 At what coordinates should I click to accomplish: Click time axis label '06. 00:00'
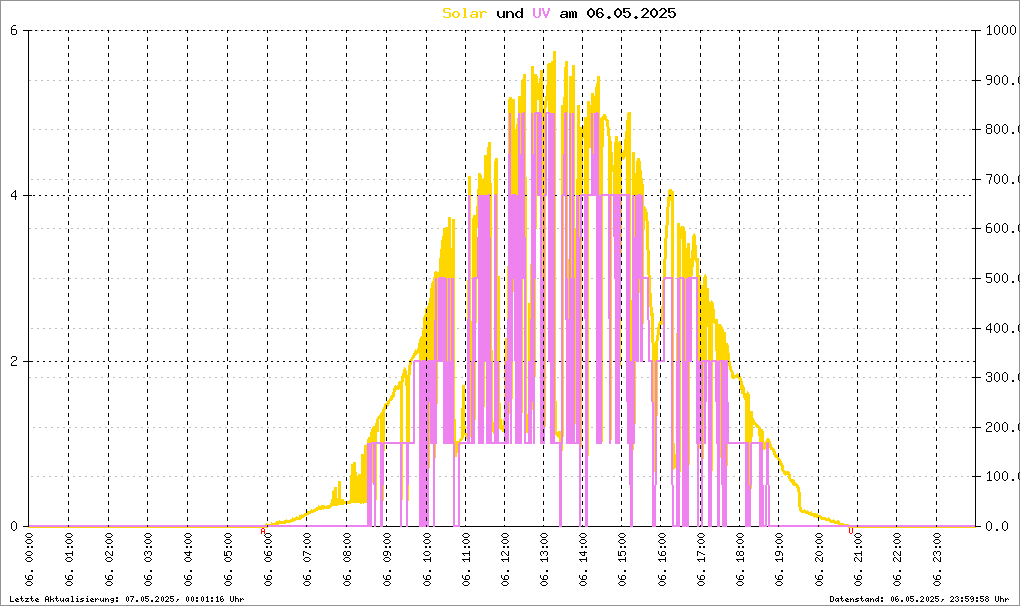point(29,559)
